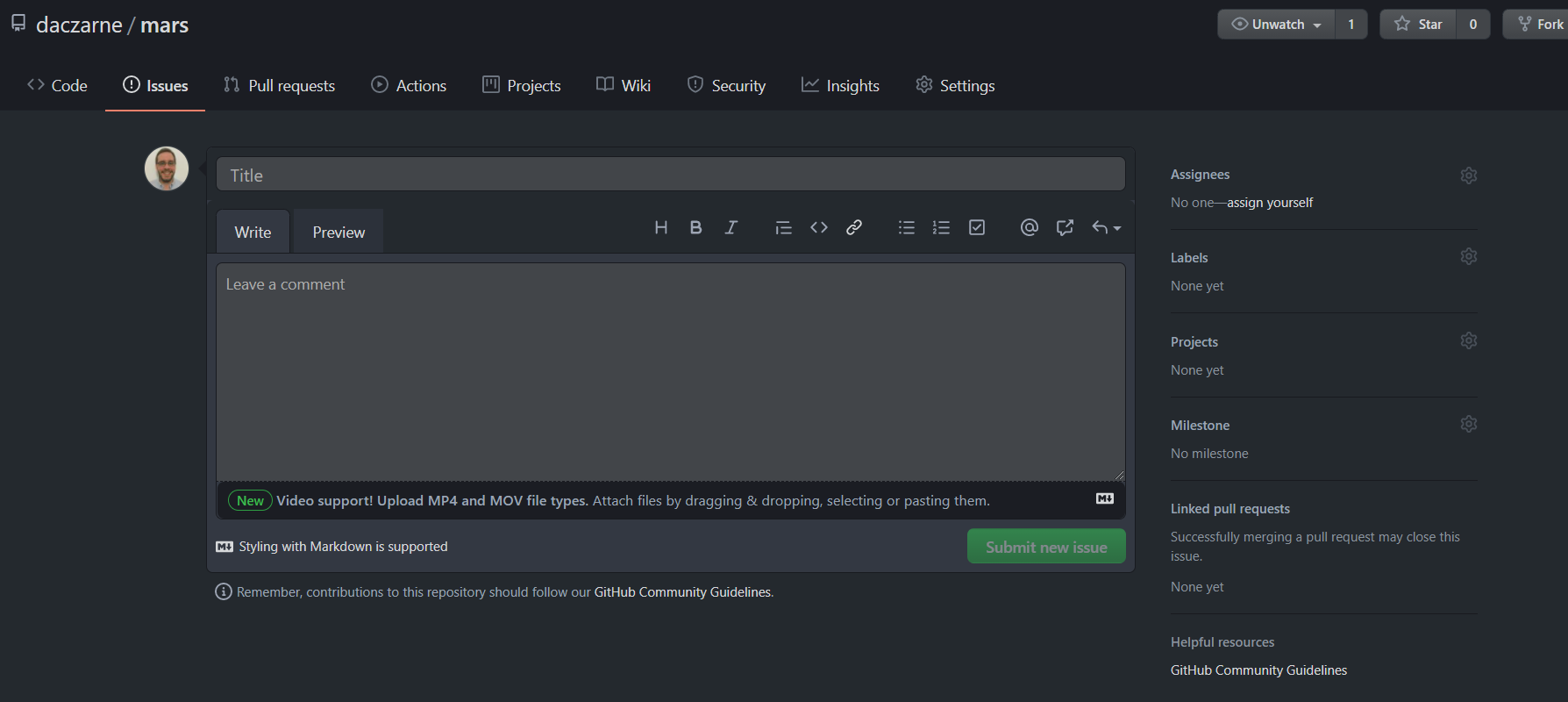
Task: Open the saved replies dropdown
Action: pyautogui.click(x=1106, y=228)
